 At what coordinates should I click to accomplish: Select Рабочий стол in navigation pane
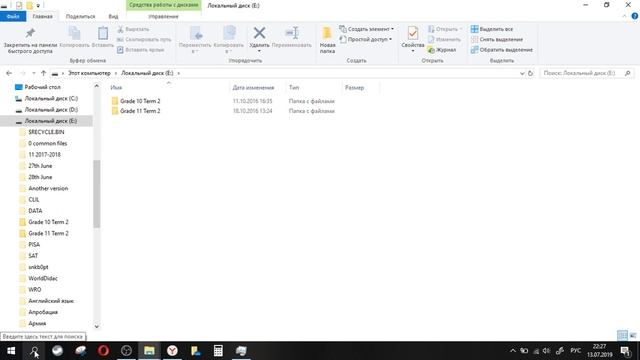(42, 87)
